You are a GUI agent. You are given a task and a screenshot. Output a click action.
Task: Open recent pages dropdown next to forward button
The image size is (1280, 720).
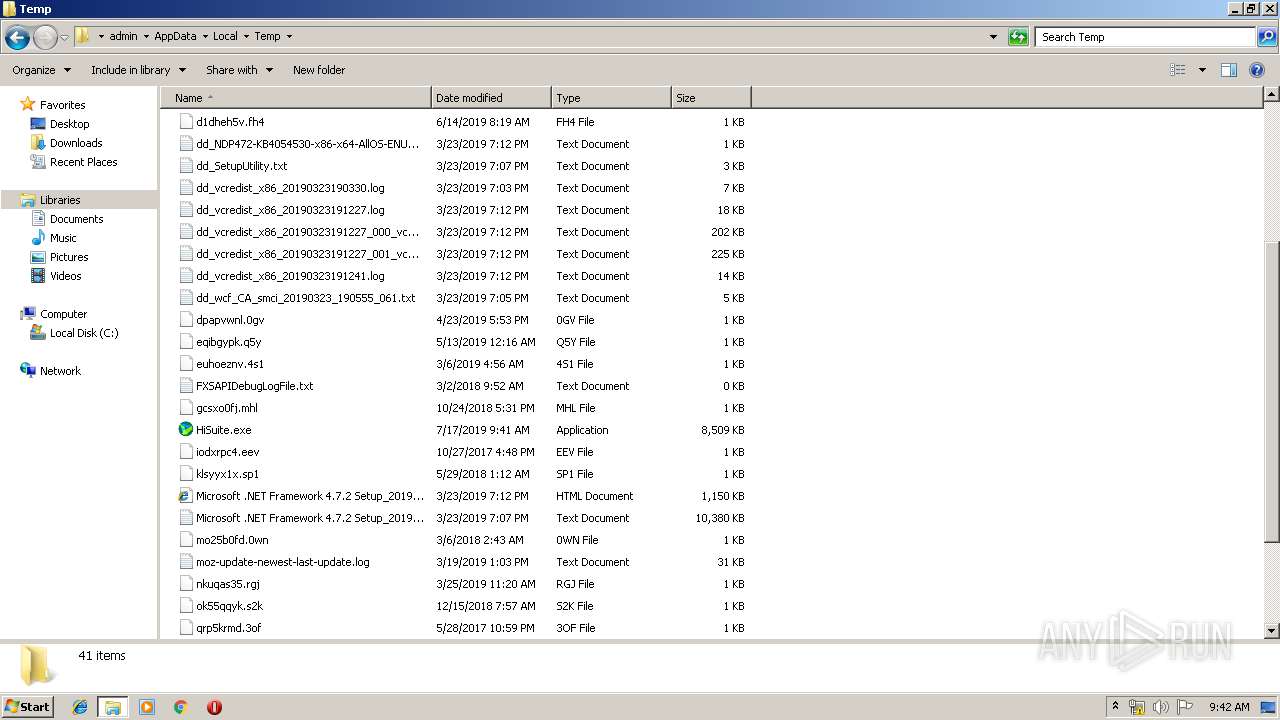[64, 38]
